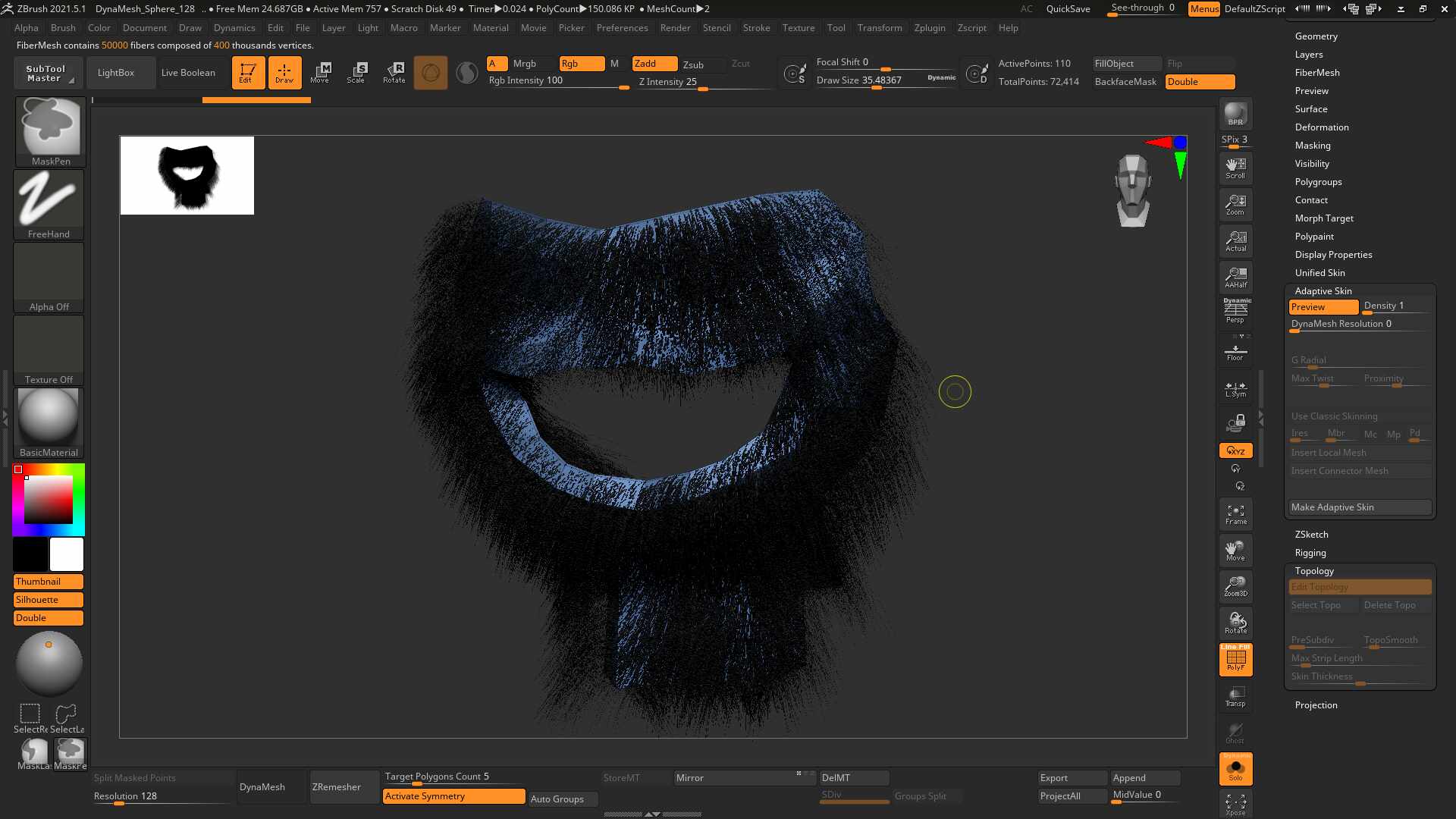Toggle L.Sym local symmetry
The width and height of the screenshot is (1456, 819).
pyautogui.click(x=1235, y=390)
